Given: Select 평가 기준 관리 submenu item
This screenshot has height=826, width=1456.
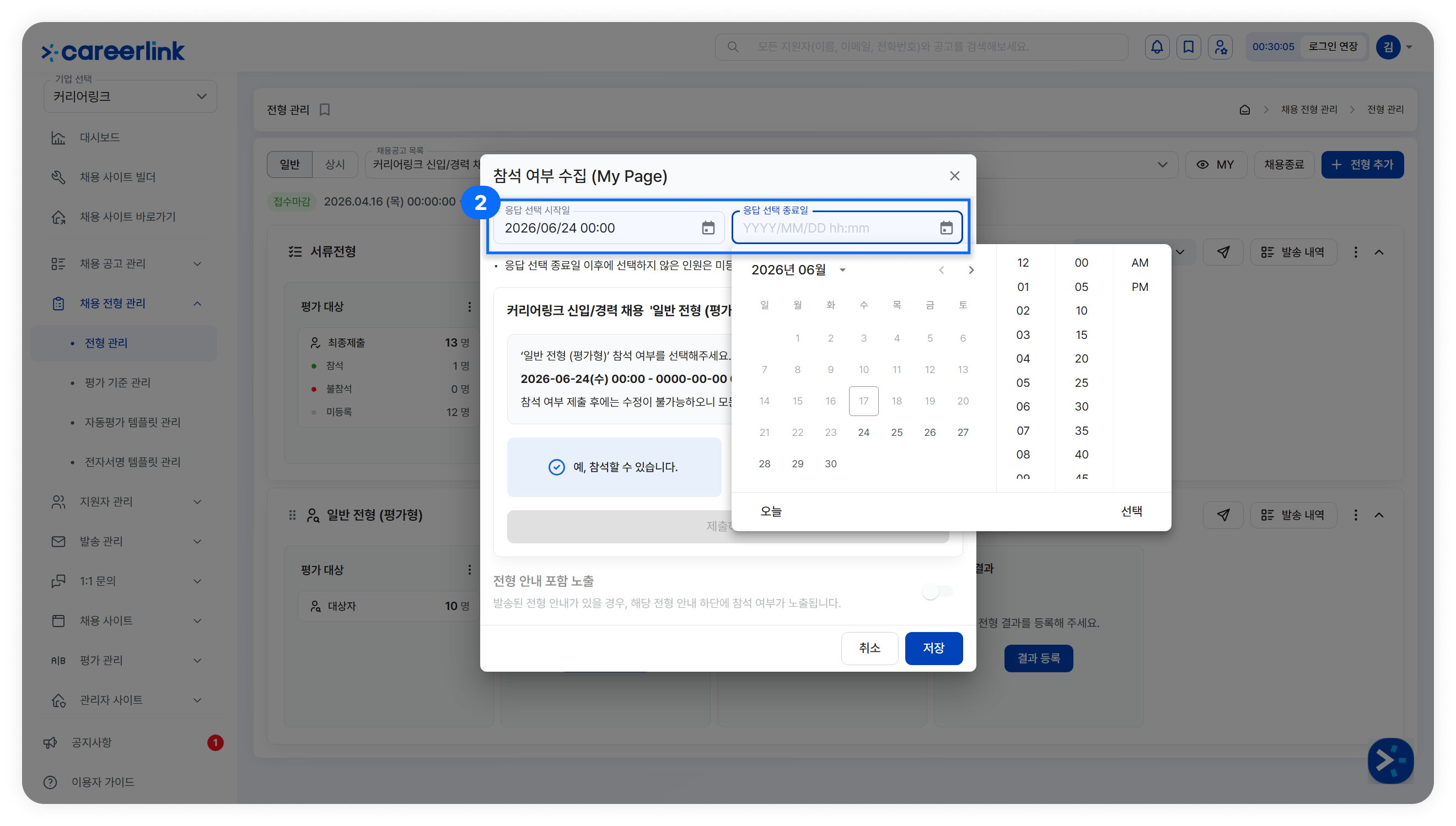Looking at the screenshot, I should 117,382.
